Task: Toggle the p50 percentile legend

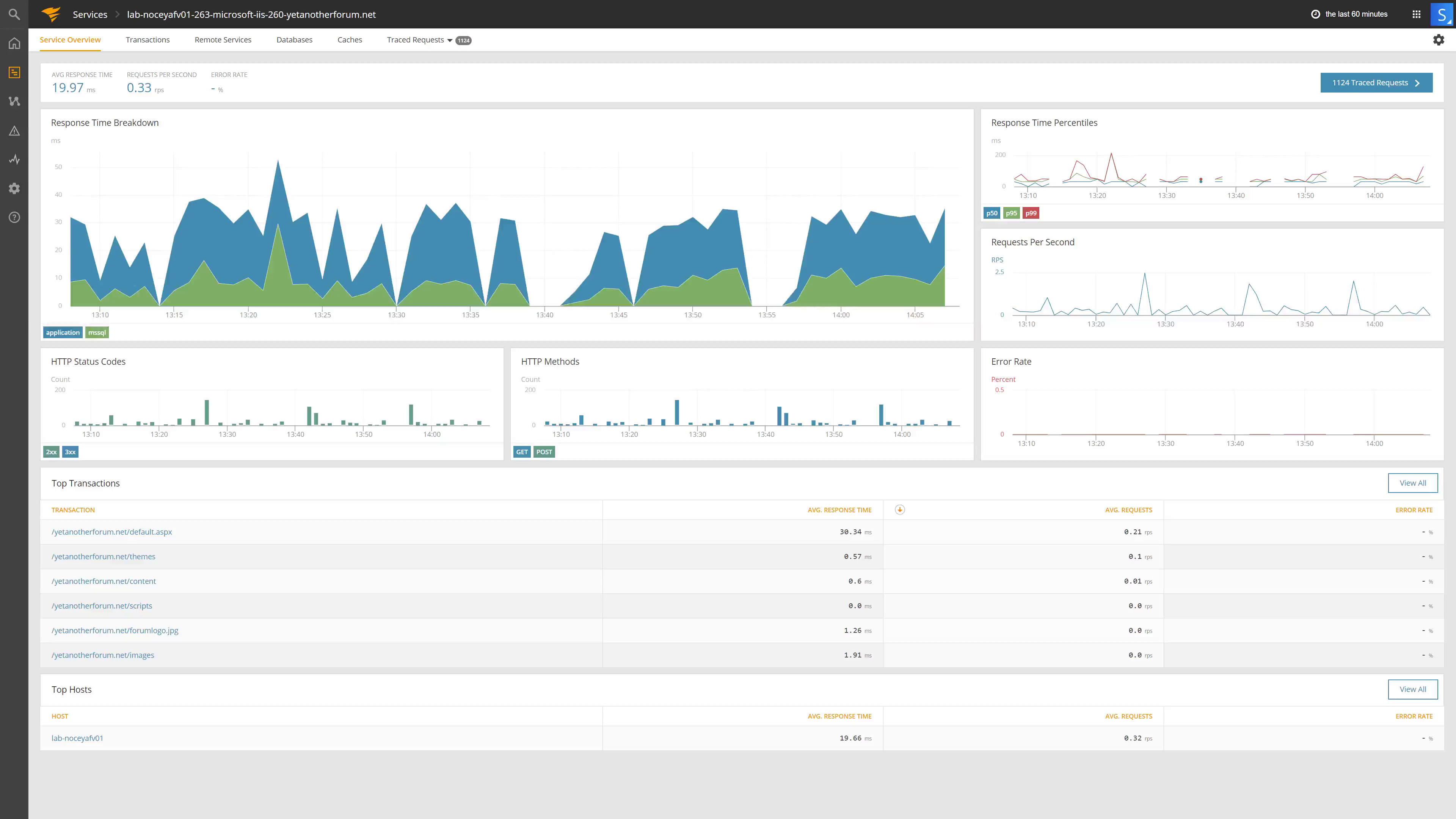Action: 992,213
